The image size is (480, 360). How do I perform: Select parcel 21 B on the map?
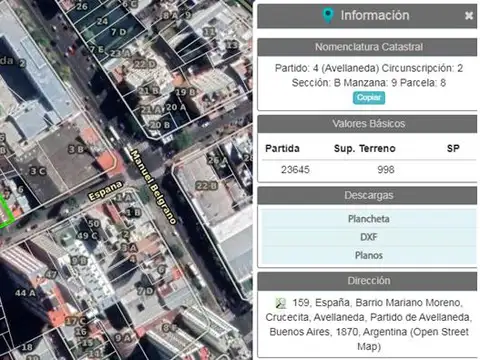coord(149,90)
